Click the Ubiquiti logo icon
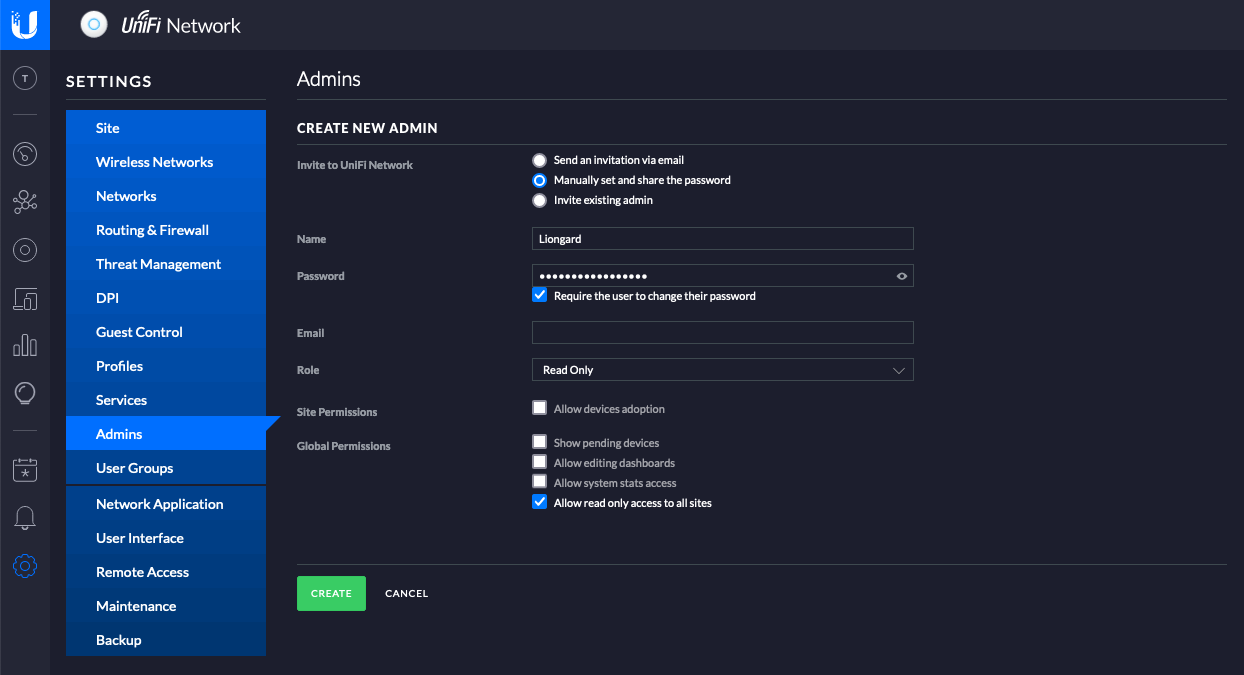This screenshot has height=675, width=1244. [x=25, y=24]
